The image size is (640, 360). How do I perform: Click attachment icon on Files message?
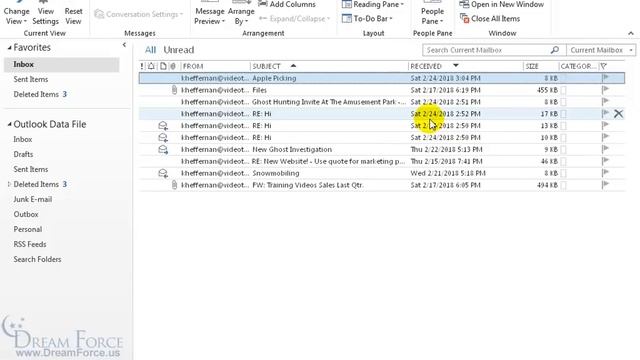174,90
